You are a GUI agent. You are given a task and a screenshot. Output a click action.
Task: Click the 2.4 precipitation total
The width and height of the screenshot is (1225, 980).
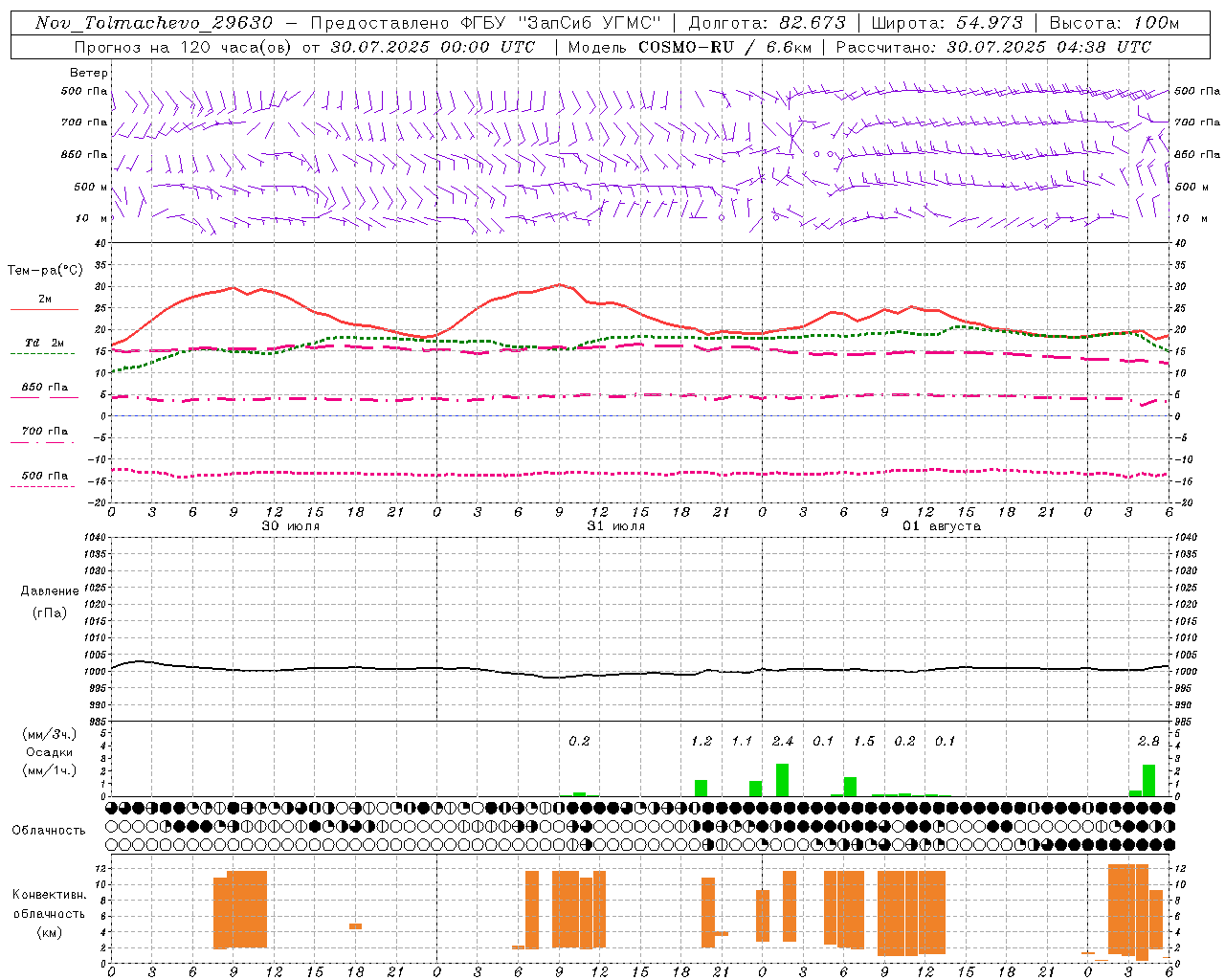[783, 741]
